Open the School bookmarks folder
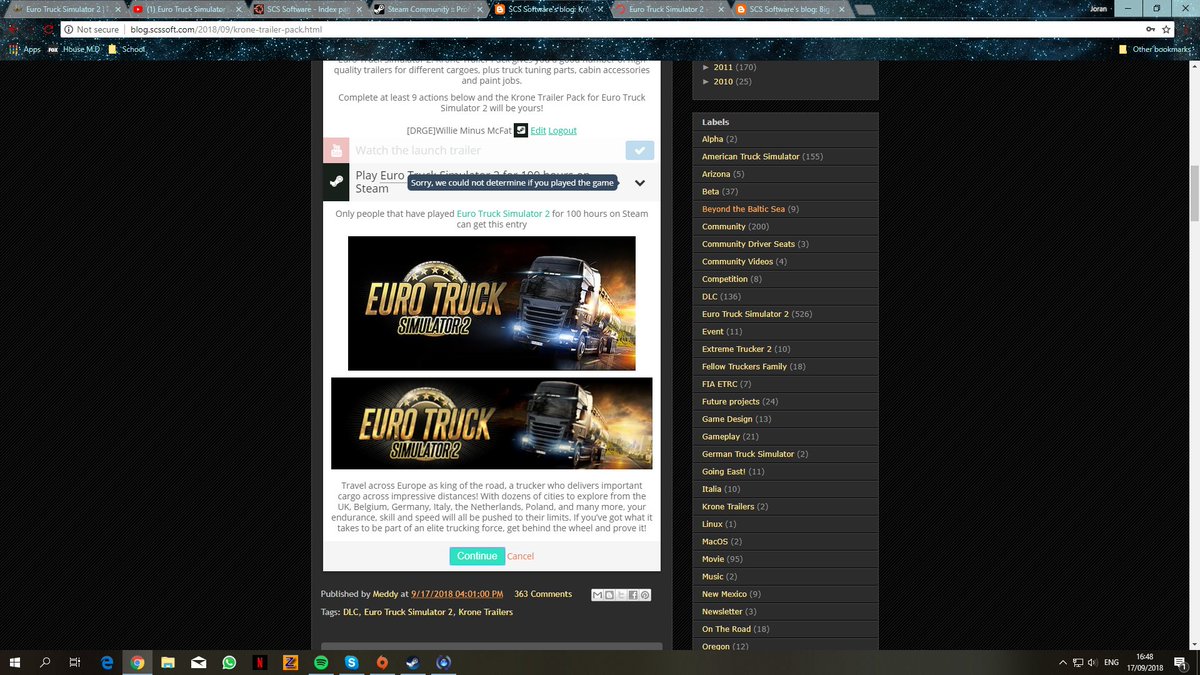Screen dimensions: 1200x675 [x=127, y=49]
